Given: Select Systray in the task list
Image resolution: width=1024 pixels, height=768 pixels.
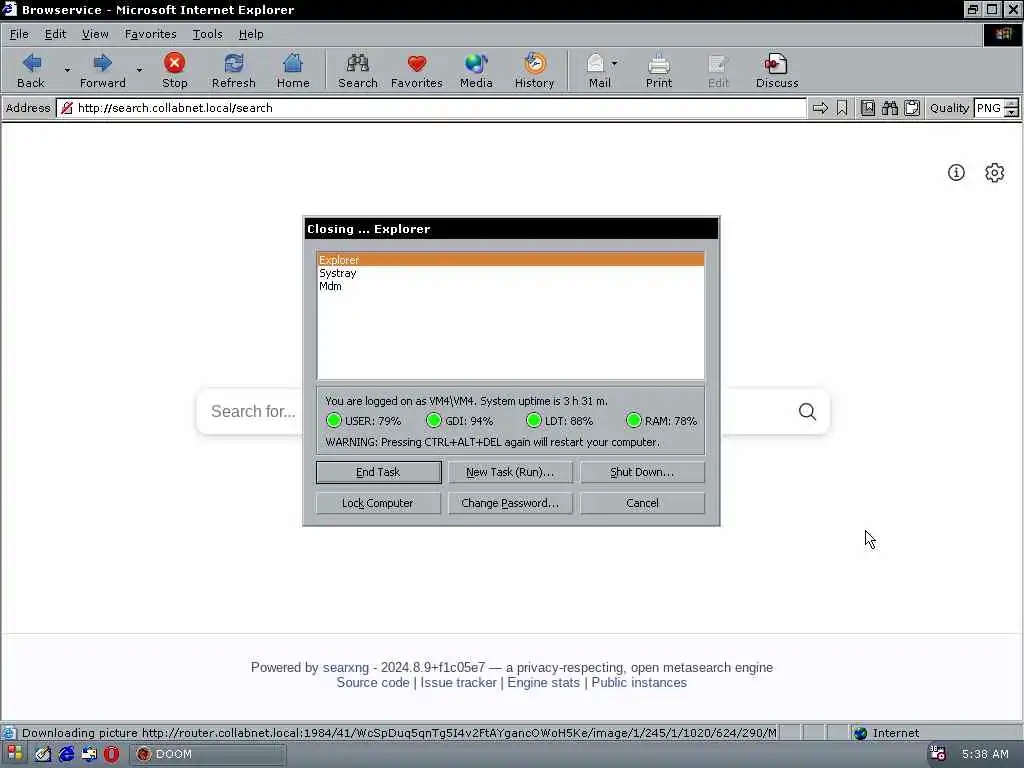Looking at the screenshot, I should [510, 273].
